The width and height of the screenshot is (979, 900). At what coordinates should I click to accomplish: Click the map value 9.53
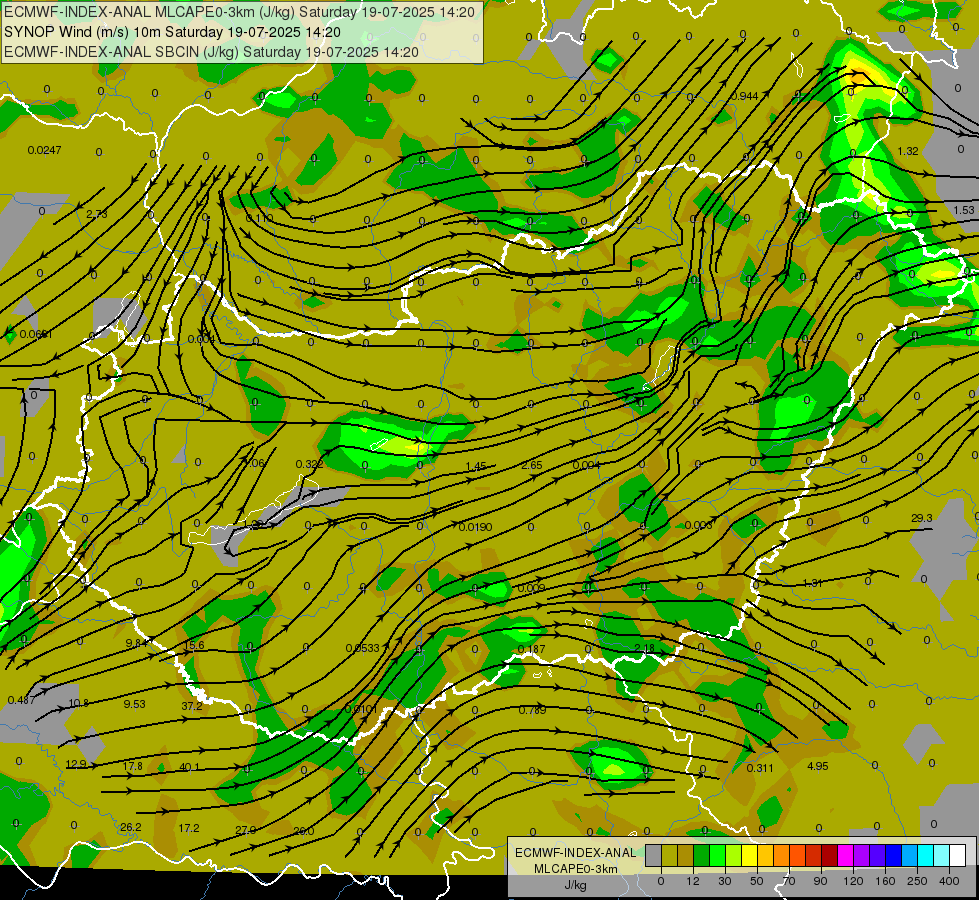click(134, 704)
